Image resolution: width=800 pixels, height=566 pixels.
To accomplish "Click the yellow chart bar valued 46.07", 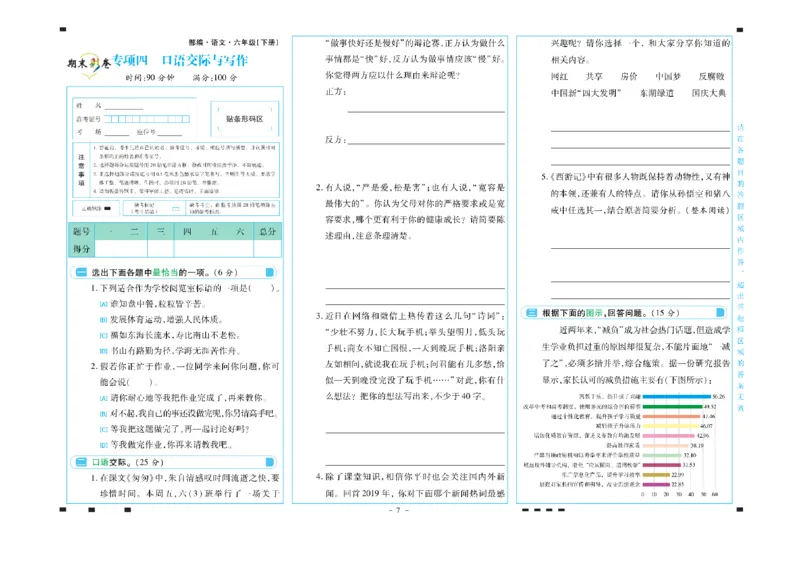I will point(670,426).
